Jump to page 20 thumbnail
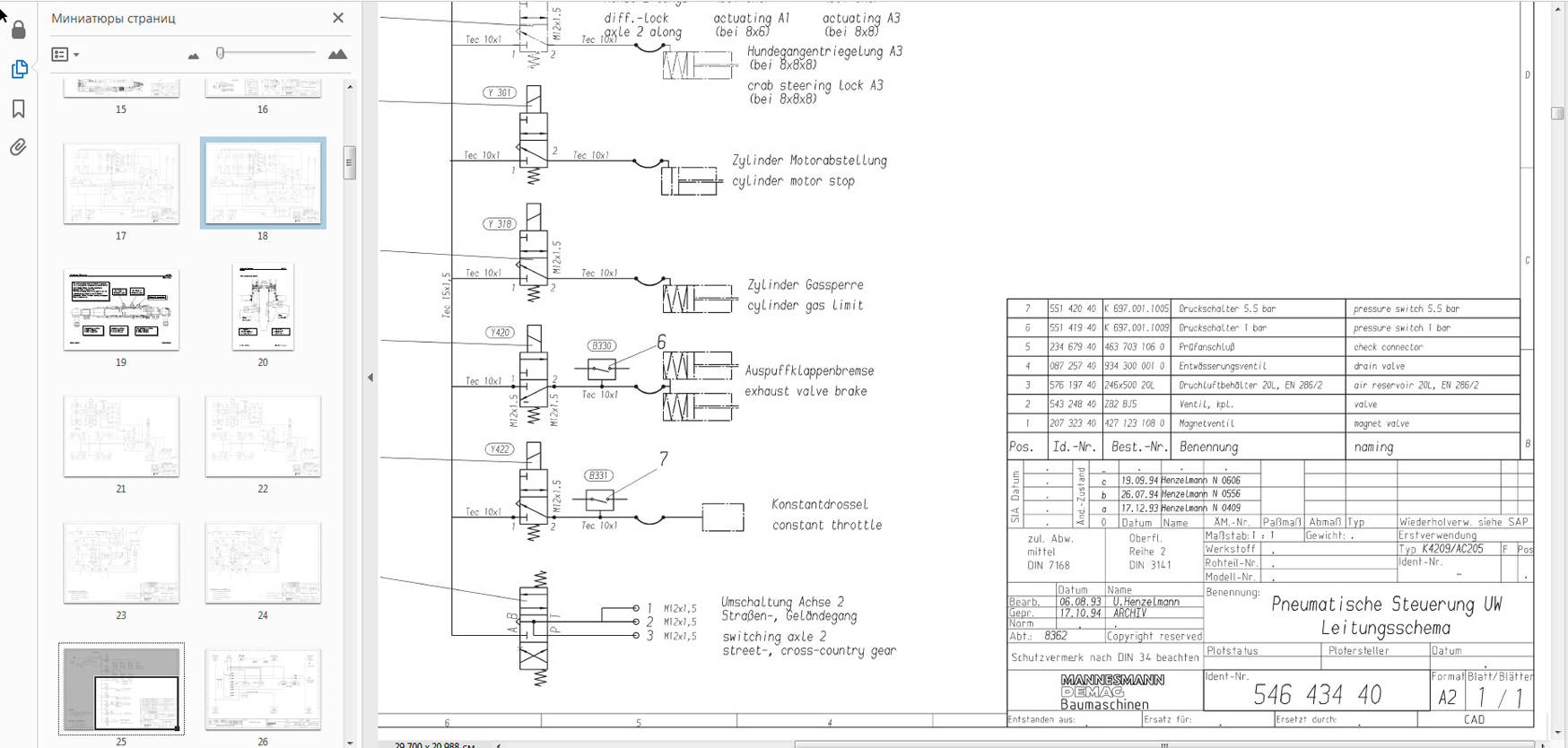 (263, 308)
